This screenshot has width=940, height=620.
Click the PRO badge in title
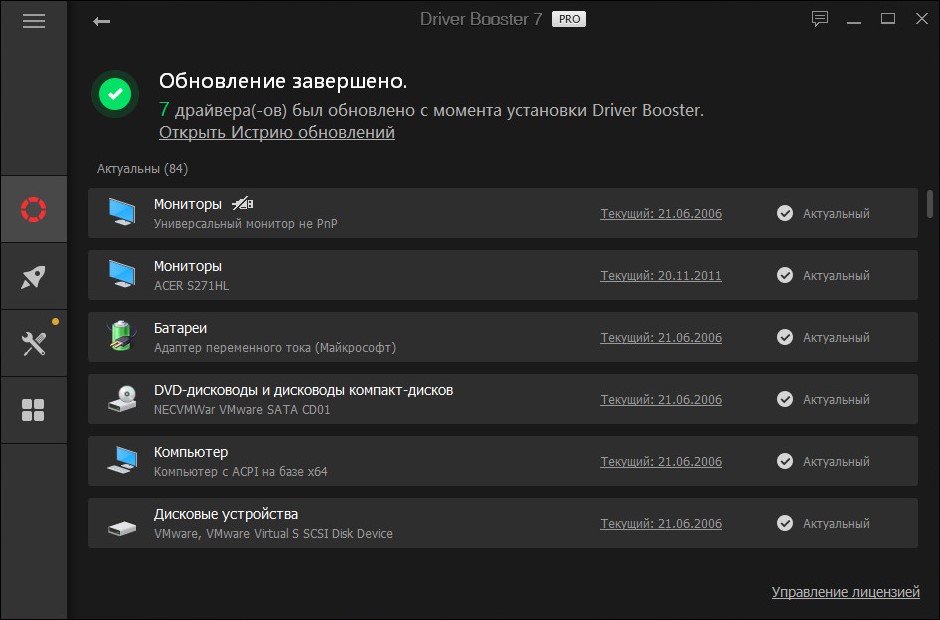coord(569,19)
